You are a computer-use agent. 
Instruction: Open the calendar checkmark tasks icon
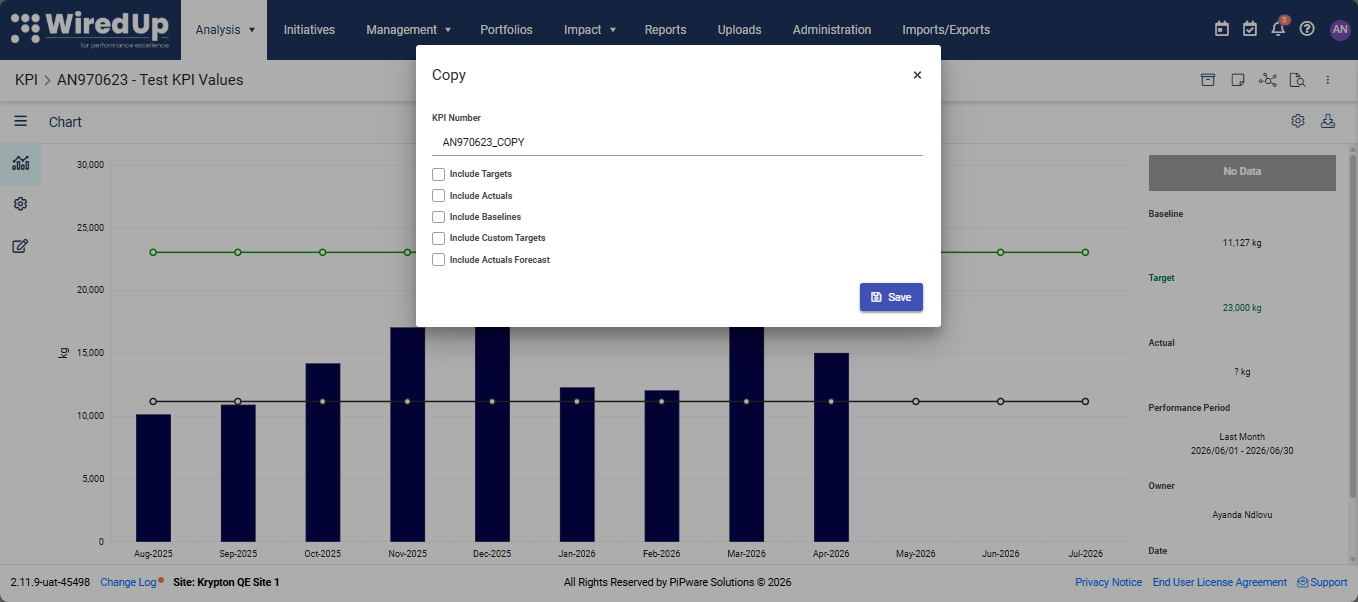point(1249,29)
